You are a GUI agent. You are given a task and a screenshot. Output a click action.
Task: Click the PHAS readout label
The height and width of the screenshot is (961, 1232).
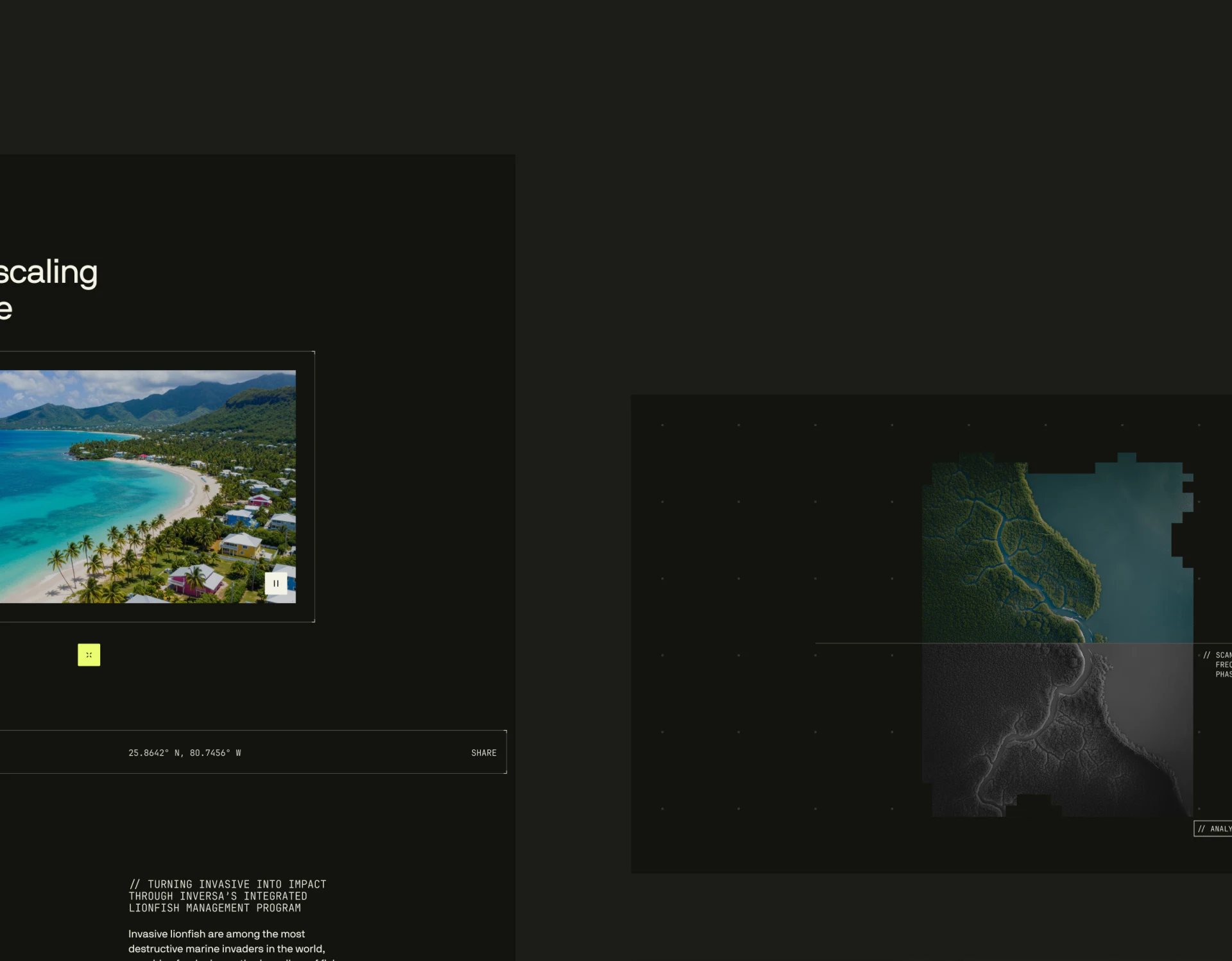(x=1224, y=674)
